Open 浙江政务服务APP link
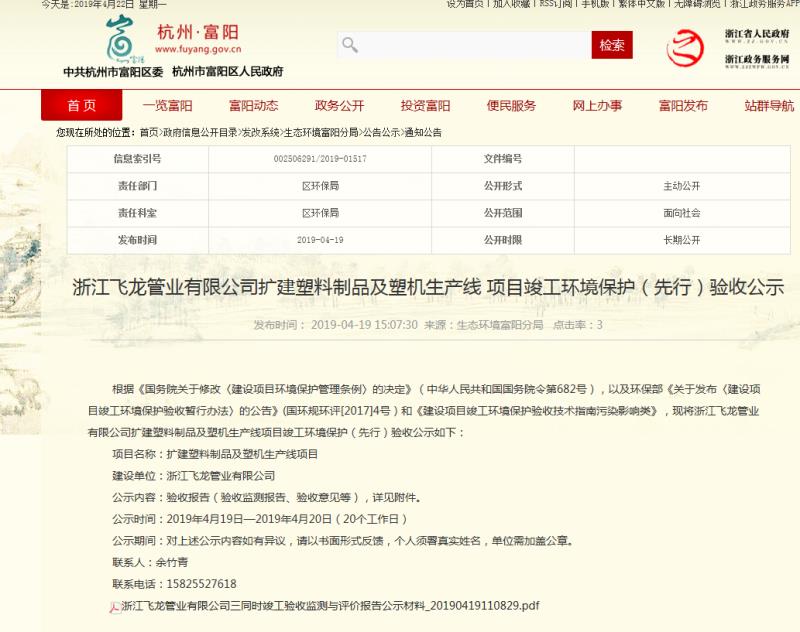The image size is (800, 632). pyautogui.click(x=764, y=4)
